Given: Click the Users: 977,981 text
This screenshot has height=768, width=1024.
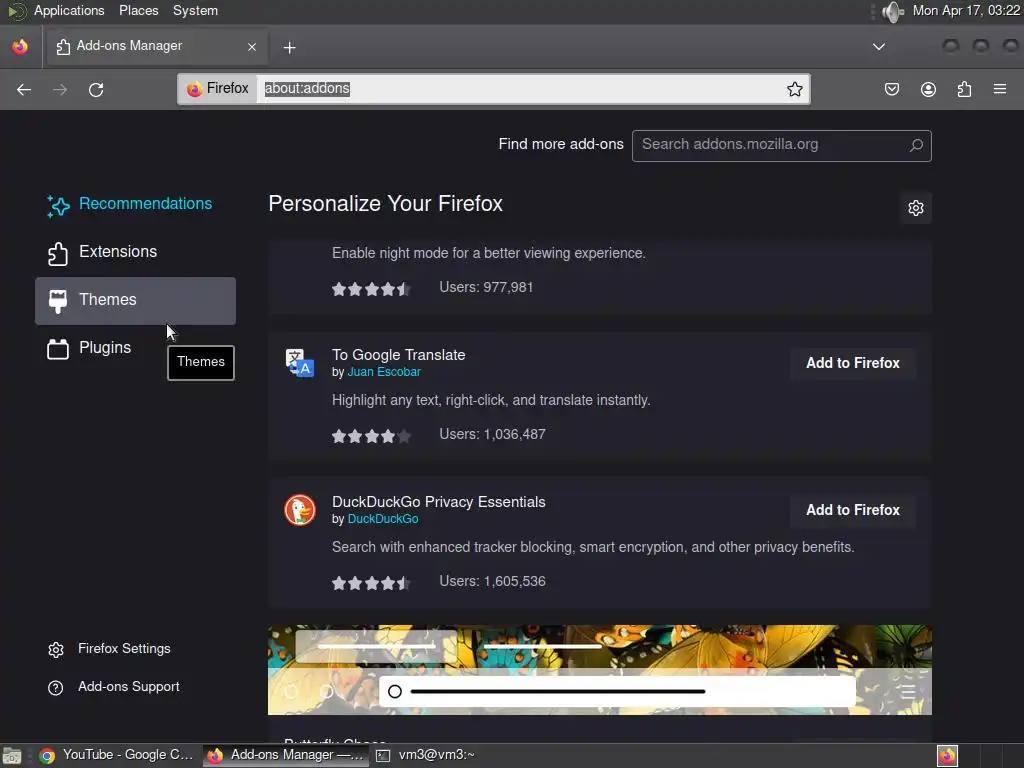Looking at the screenshot, I should (486, 287).
